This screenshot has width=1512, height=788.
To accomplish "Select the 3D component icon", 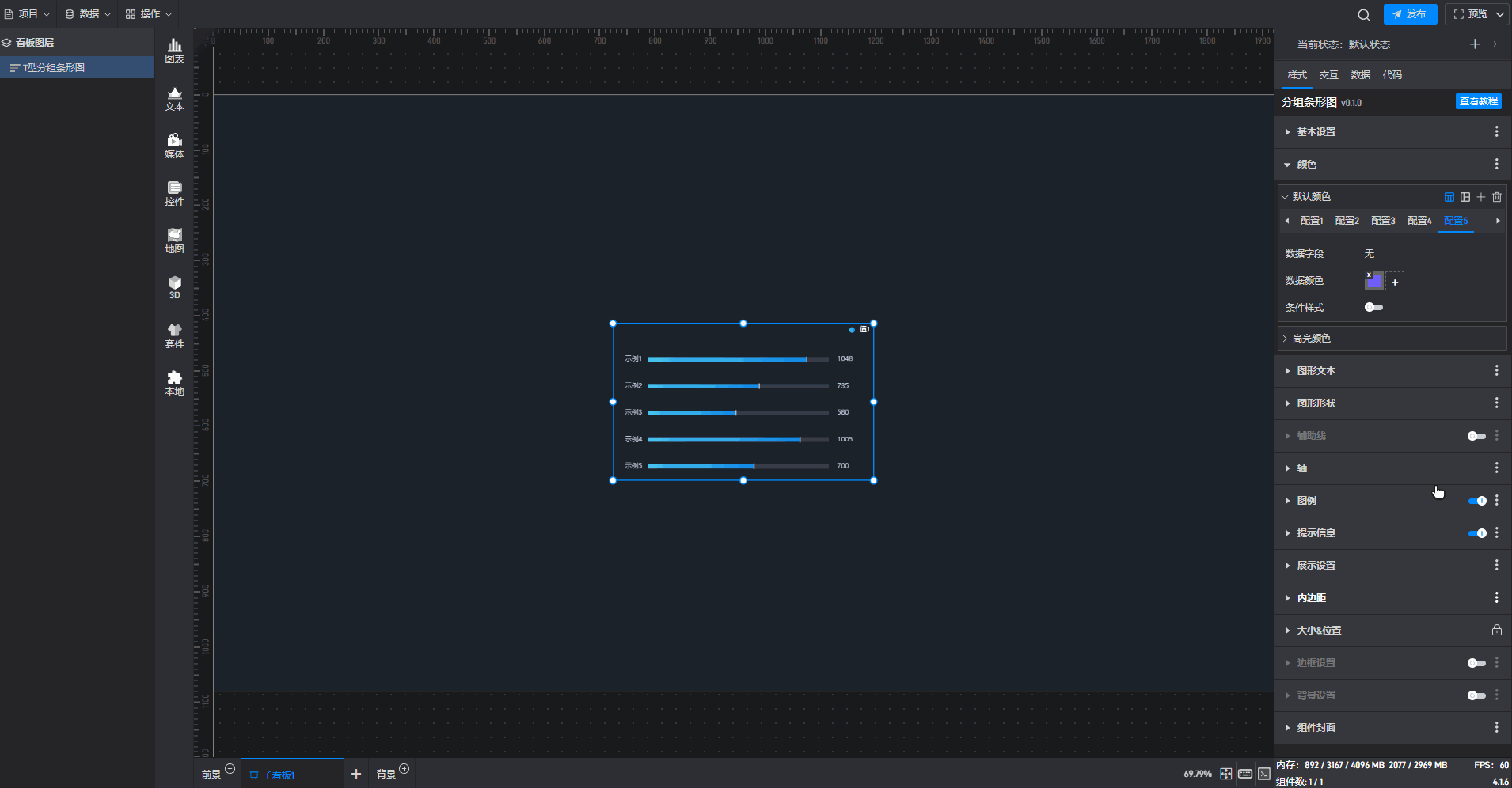I will (x=174, y=288).
